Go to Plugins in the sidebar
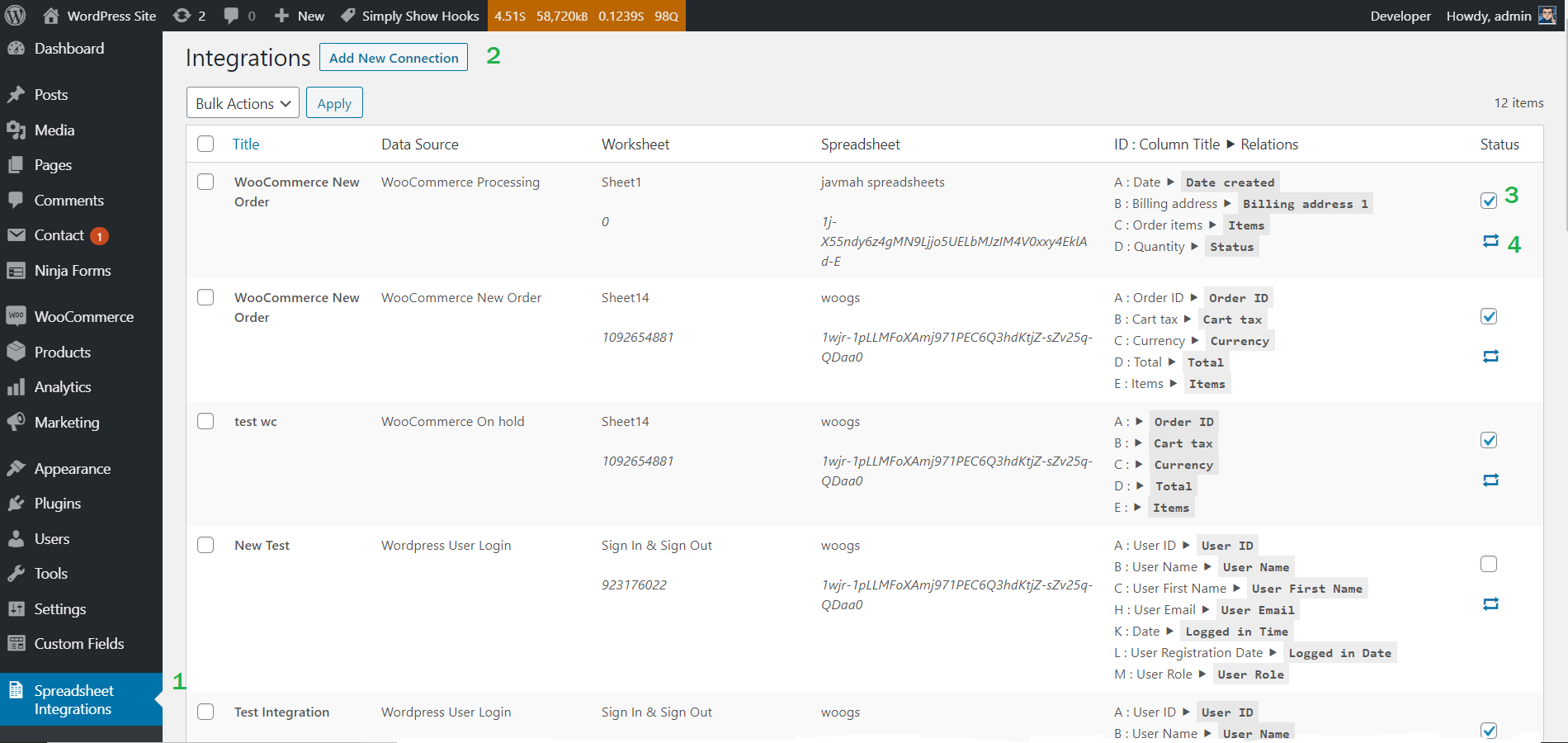The height and width of the screenshot is (743, 1568). [57, 504]
